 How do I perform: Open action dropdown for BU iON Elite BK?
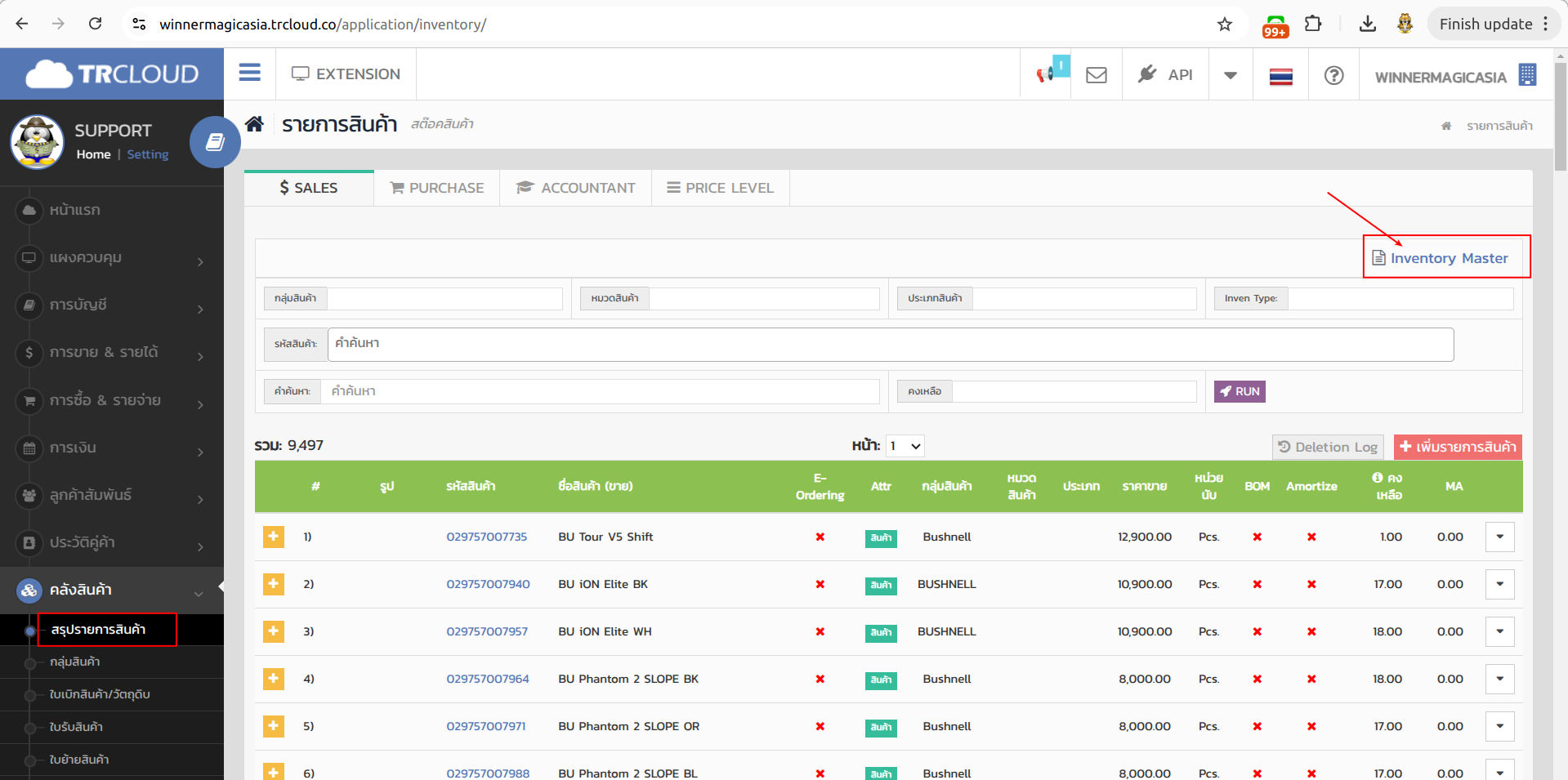[x=1499, y=584]
